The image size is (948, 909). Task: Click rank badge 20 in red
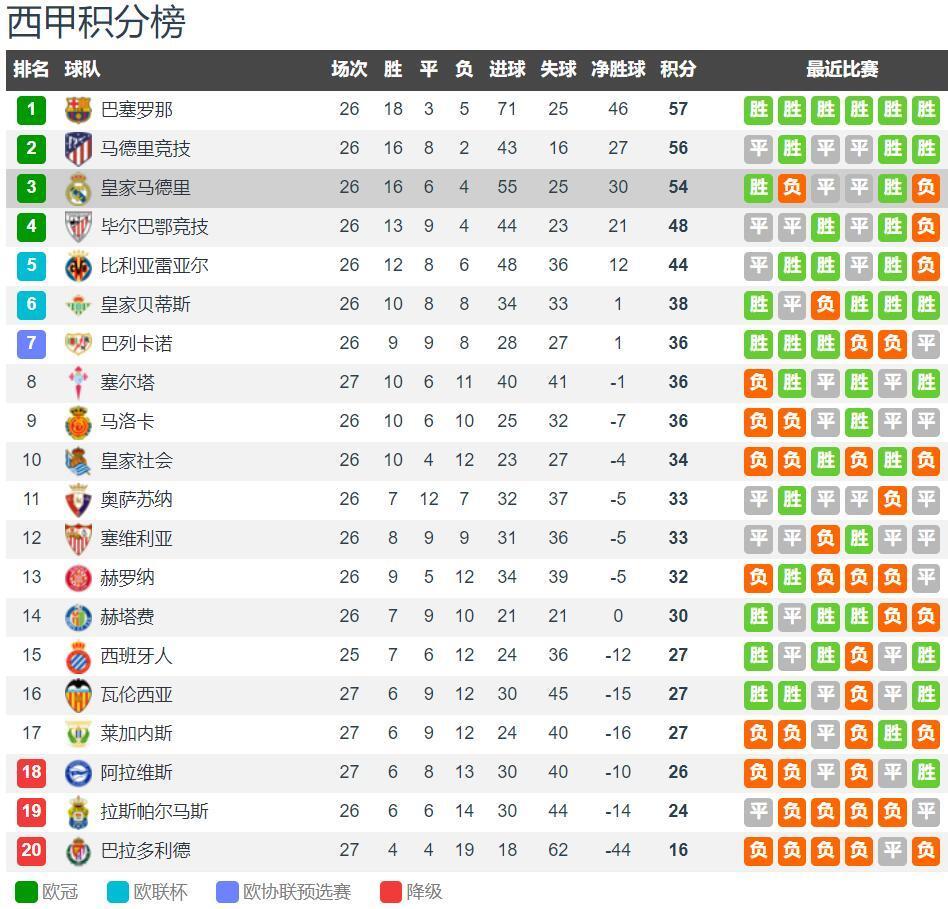pos(31,850)
